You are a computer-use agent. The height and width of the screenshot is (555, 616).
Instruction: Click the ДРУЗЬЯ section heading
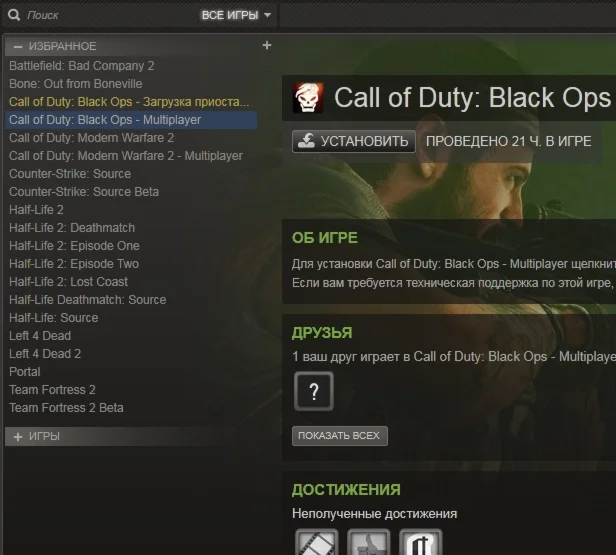[x=322, y=333]
